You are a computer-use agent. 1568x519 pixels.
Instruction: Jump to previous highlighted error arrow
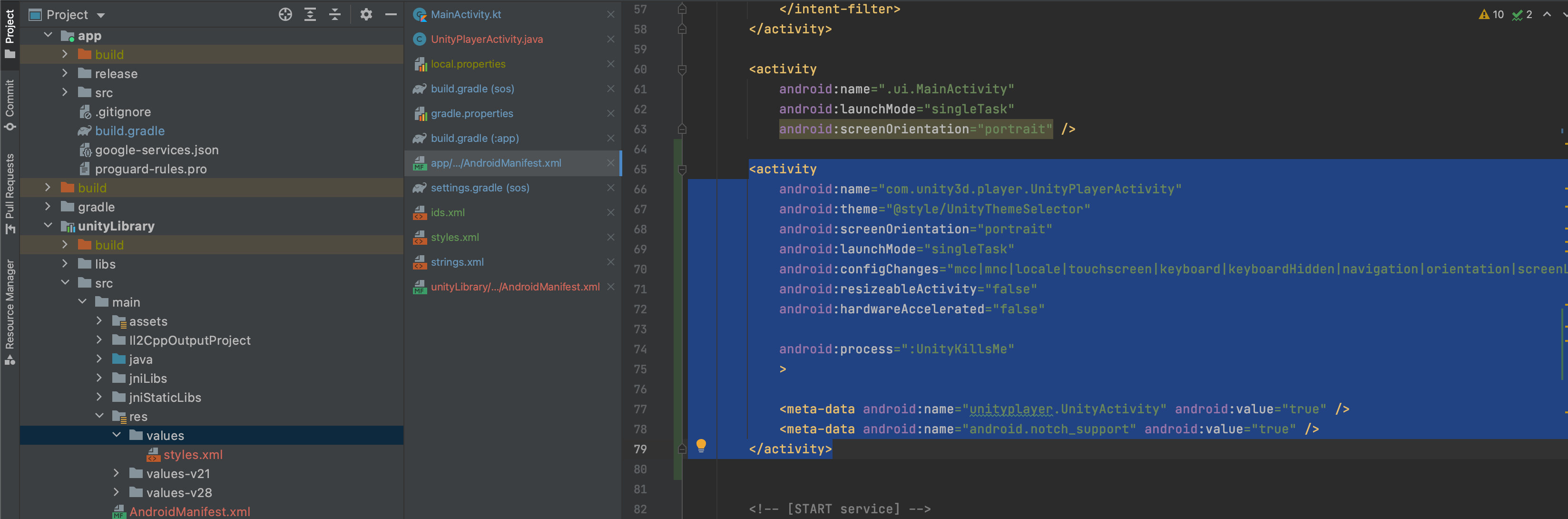coord(1546,15)
